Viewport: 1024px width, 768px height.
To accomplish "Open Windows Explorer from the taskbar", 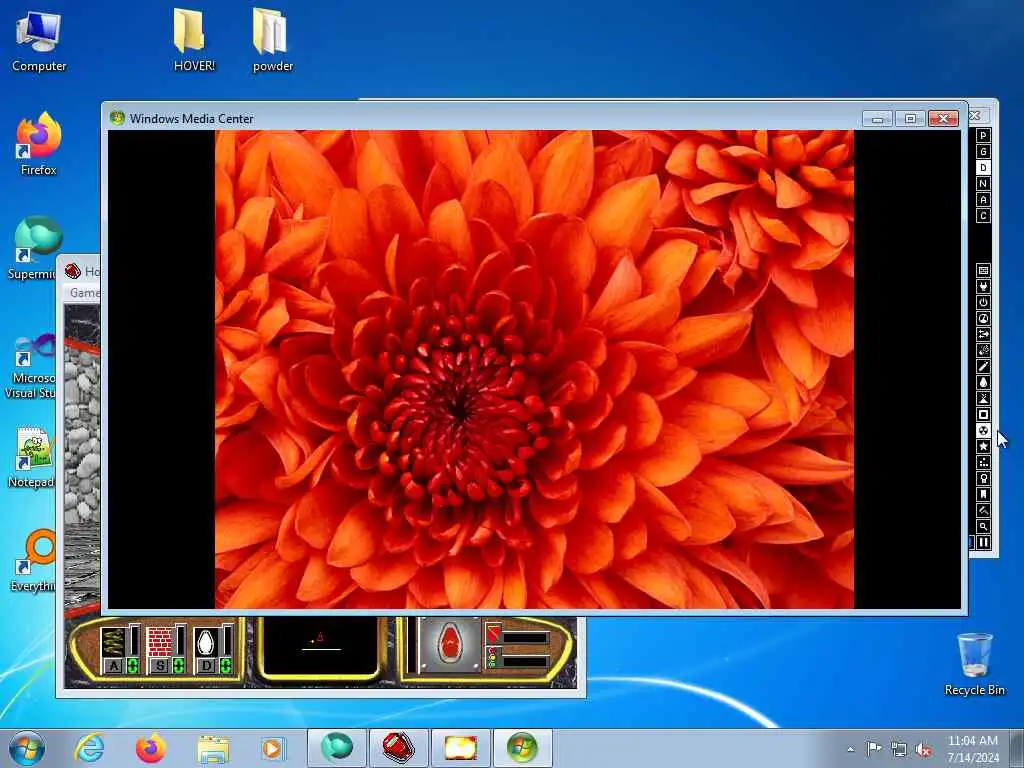I will tap(213, 749).
